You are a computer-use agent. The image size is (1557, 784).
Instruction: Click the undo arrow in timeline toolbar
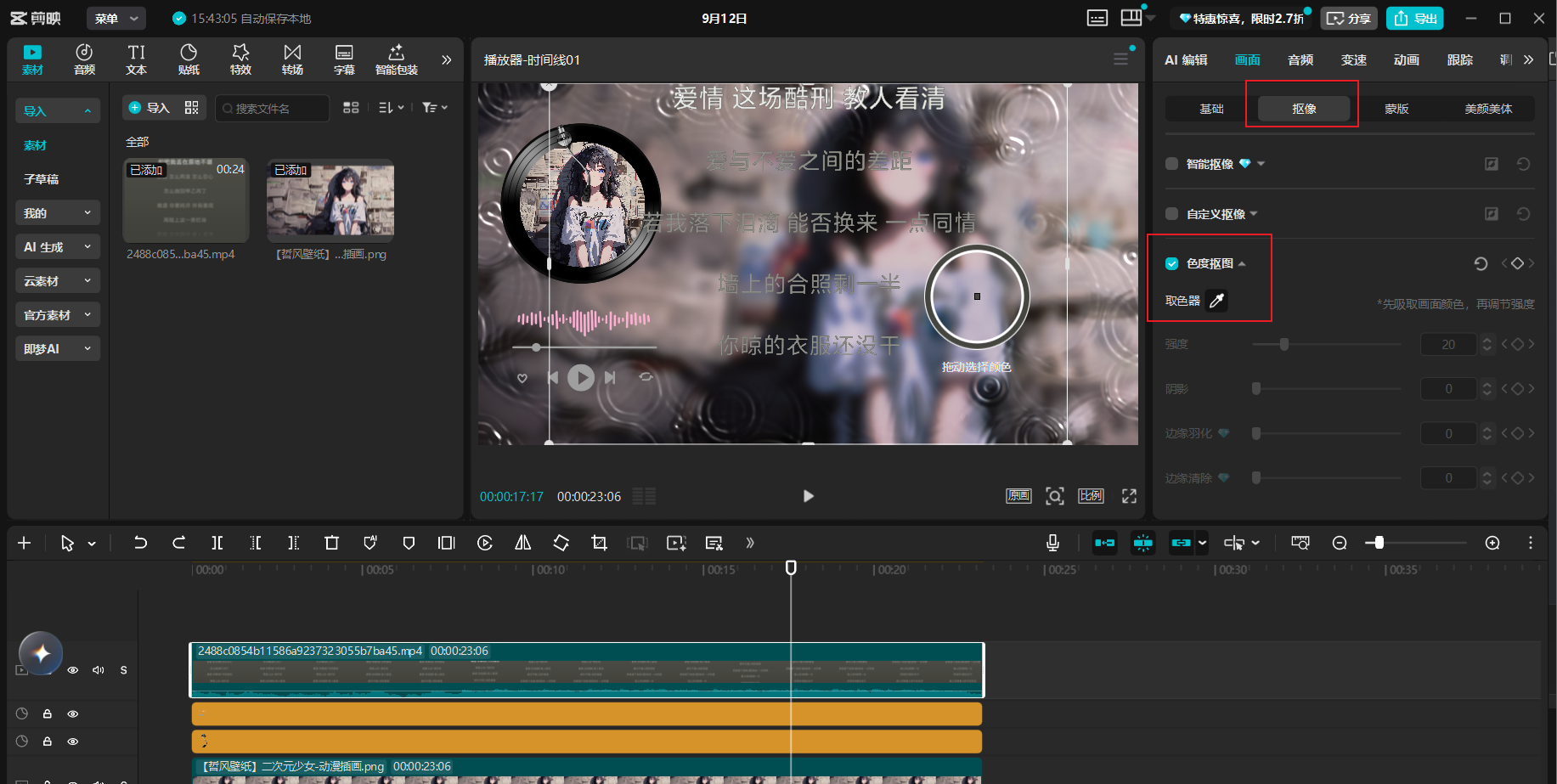140,543
